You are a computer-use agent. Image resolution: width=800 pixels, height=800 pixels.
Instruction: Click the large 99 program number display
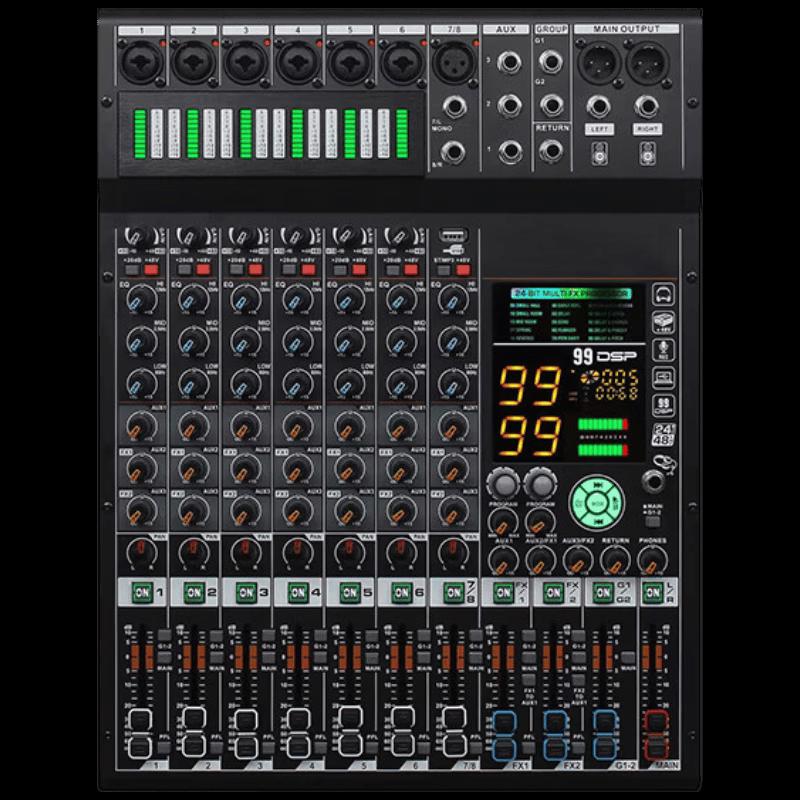(530, 386)
